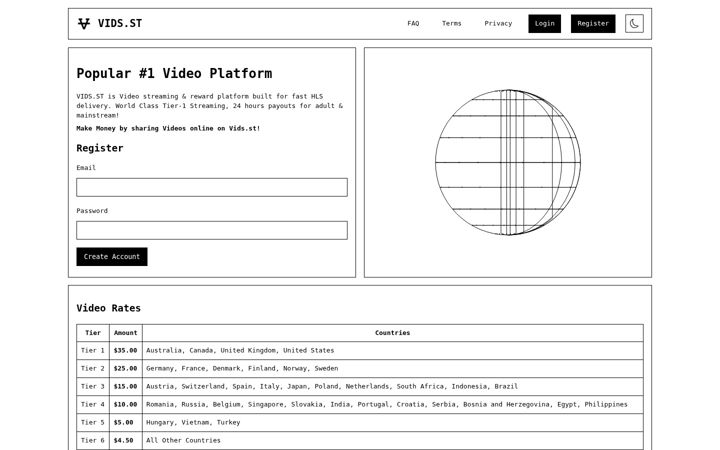Click the $4.50 amount

(124, 440)
